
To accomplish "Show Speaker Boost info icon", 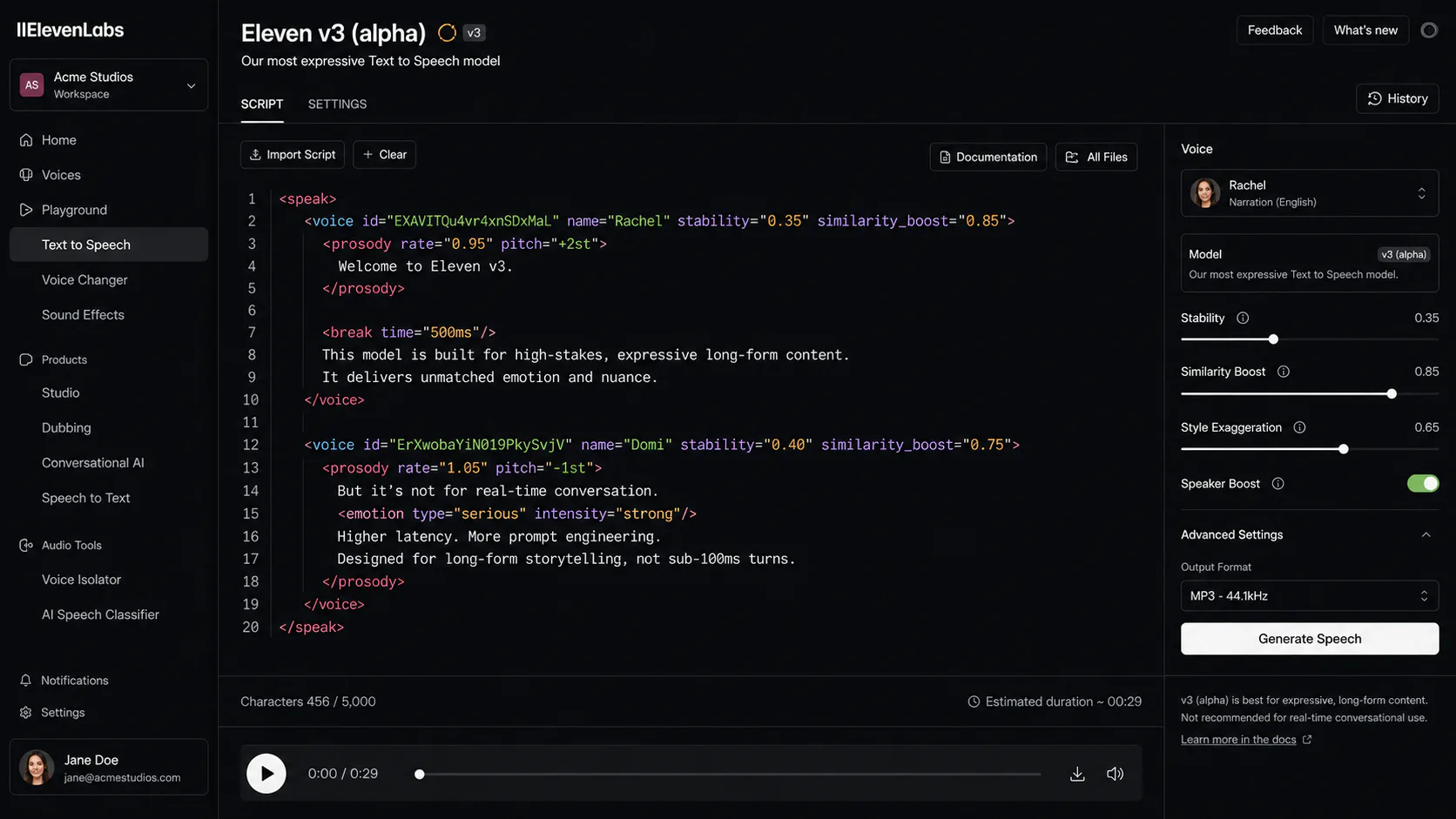I will (x=1277, y=484).
